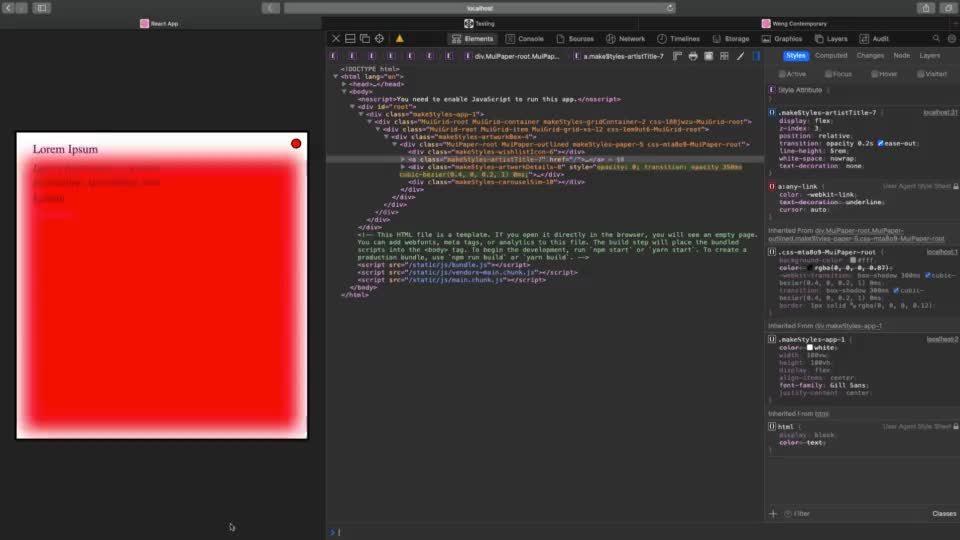Add a new style rule with the plus icon

click(773, 514)
